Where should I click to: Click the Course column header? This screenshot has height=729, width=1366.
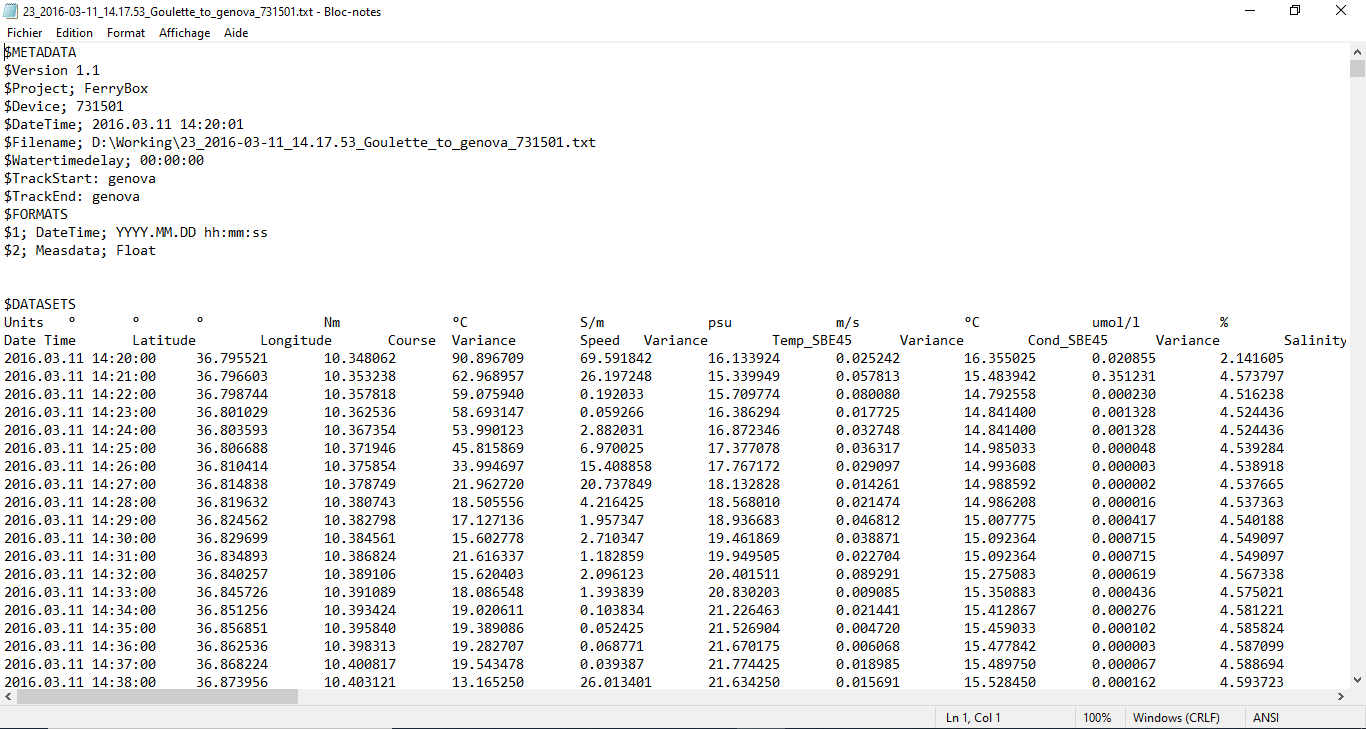(412, 340)
